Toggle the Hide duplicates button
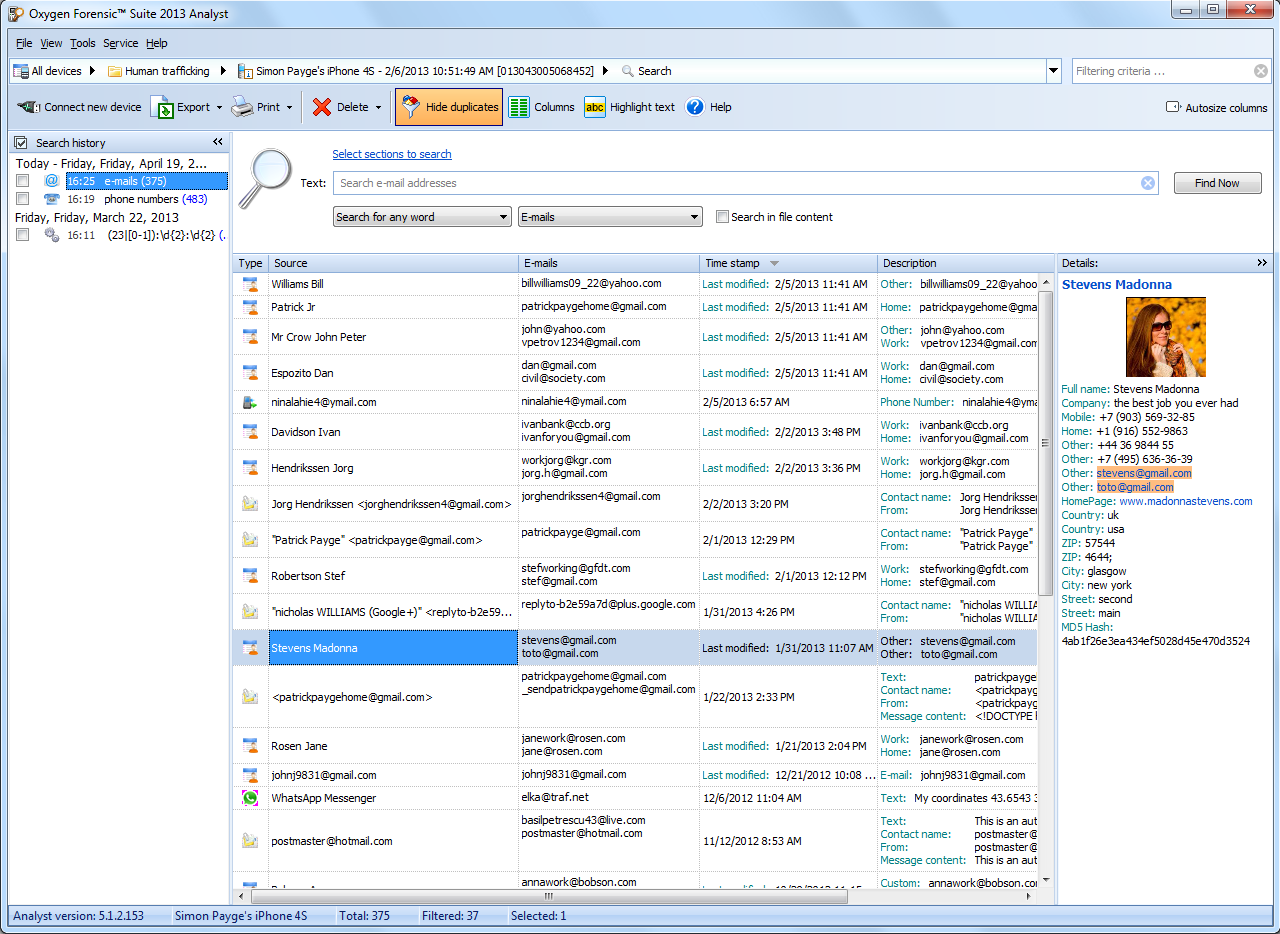This screenshot has width=1280, height=934. click(449, 107)
